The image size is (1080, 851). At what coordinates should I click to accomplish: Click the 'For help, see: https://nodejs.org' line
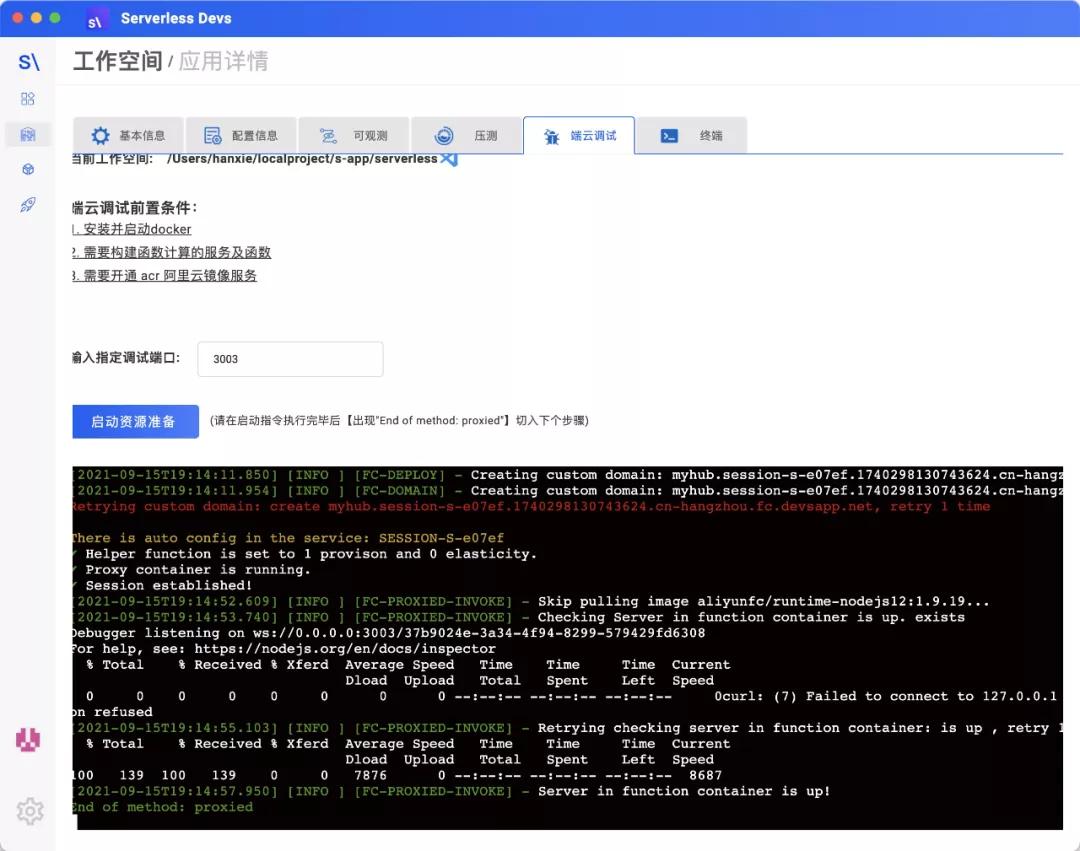pos(284,649)
